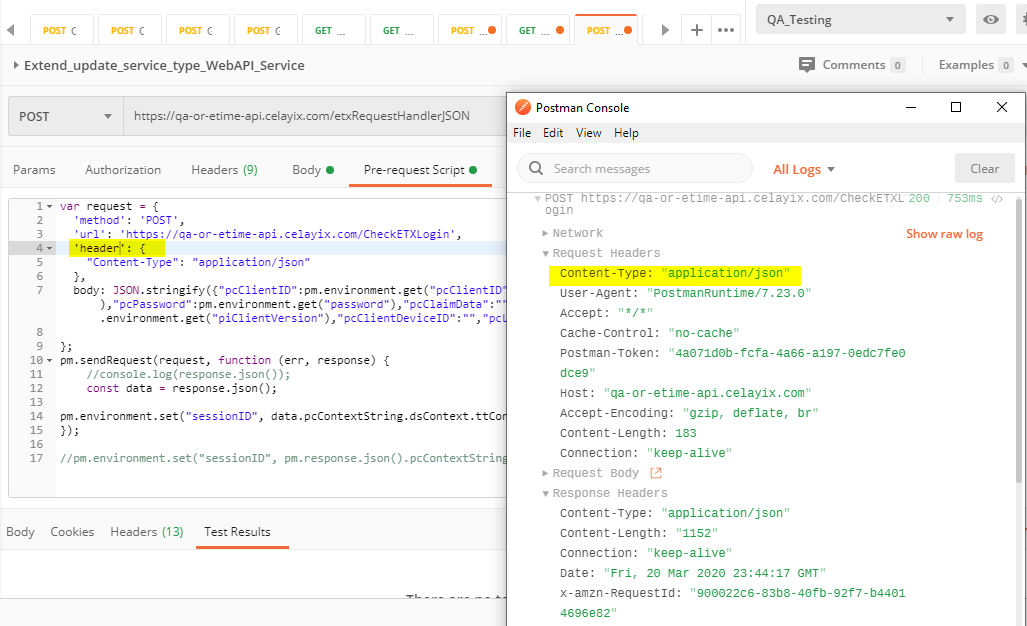Open Edit menu in Postman Console
The height and width of the screenshot is (626, 1027).
(553, 133)
